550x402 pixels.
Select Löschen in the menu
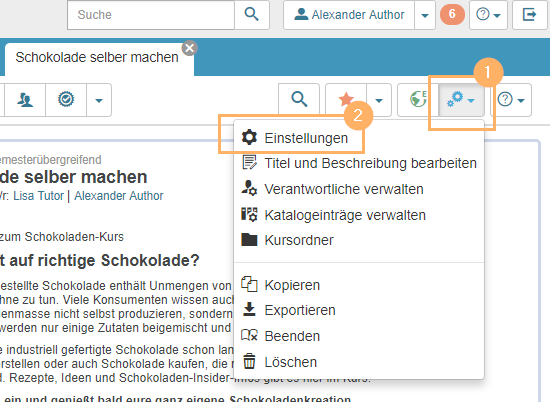point(359,362)
